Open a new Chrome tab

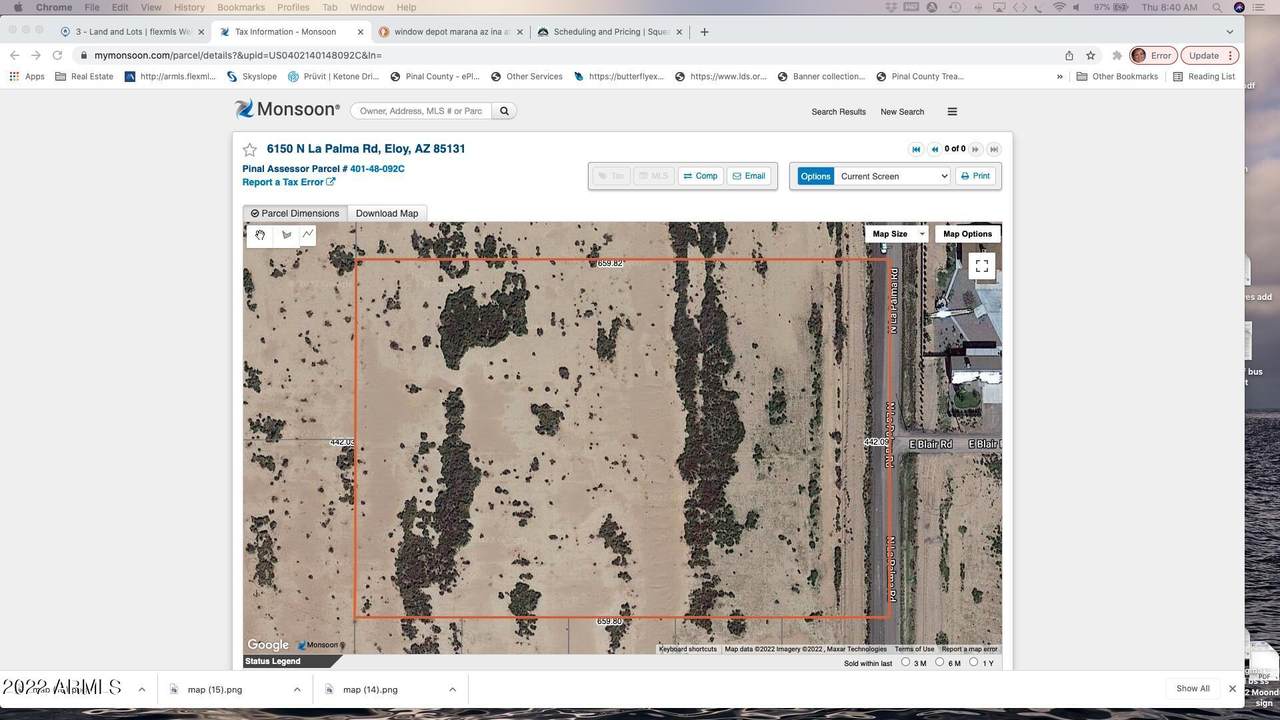pyautogui.click(x=704, y=32)
